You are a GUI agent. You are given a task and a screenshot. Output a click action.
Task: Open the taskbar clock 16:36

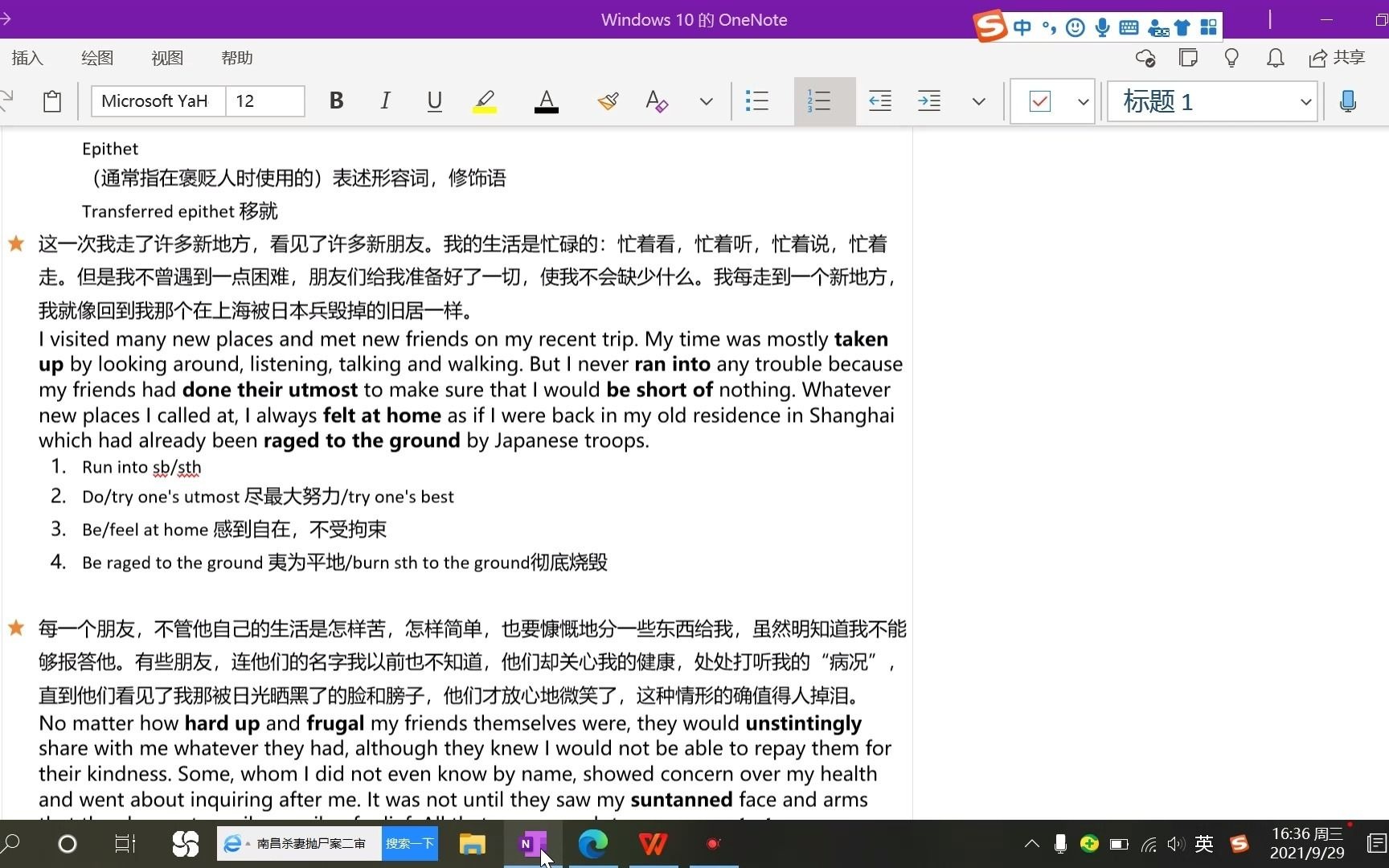point(1307,844)
